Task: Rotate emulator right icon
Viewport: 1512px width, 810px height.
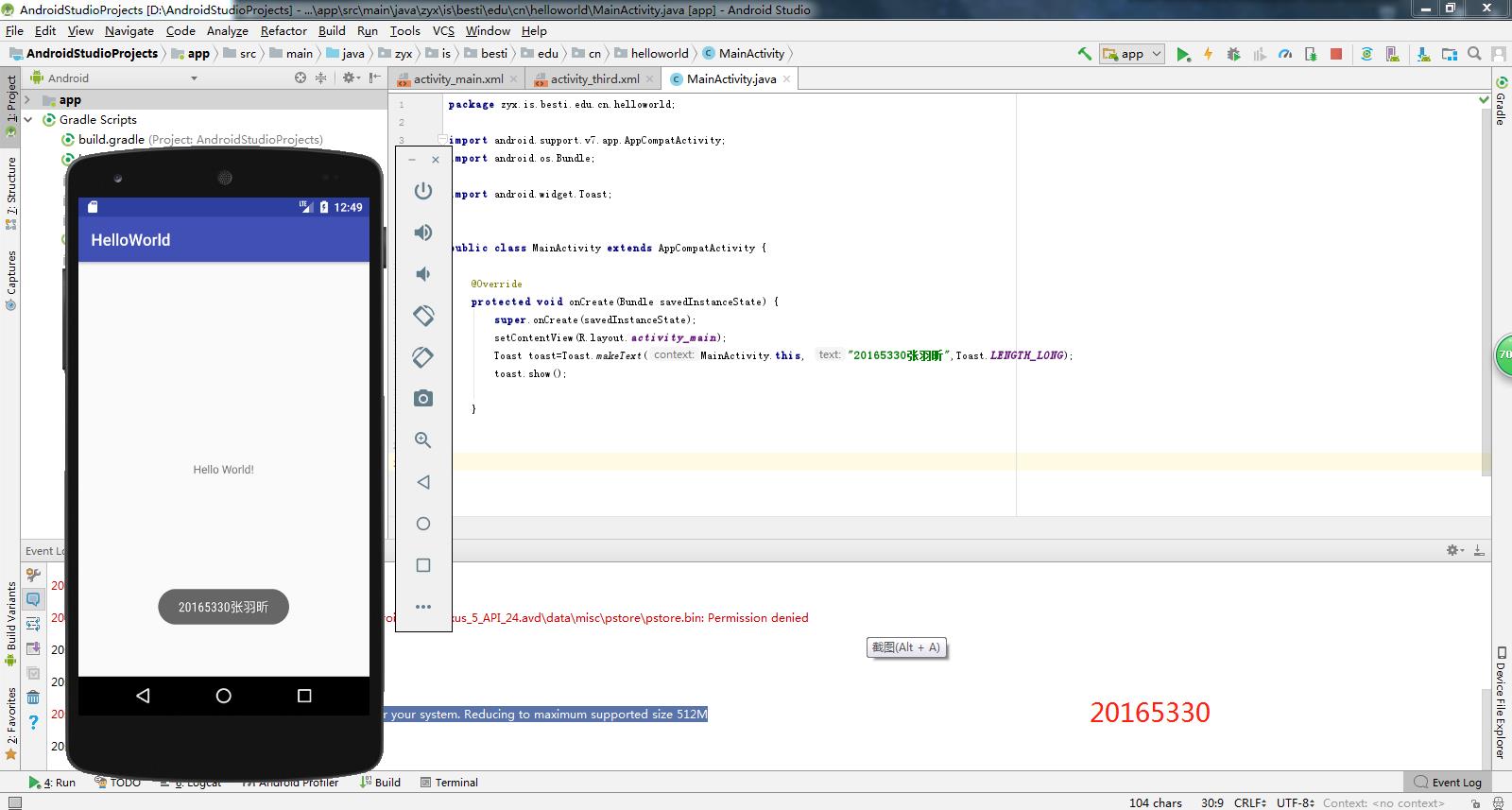Action: (423, 357)
